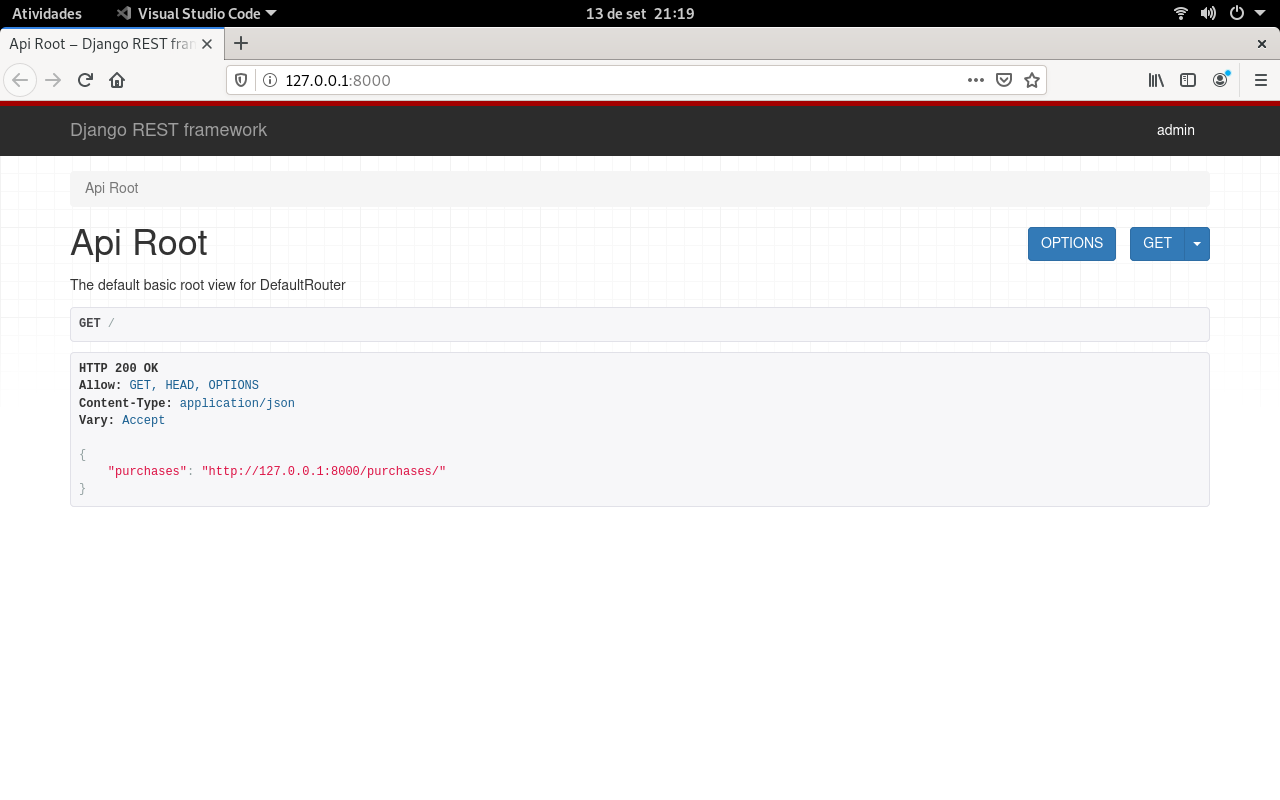Bookmark this page with the star icon
This screenshot has height=800, width=1280.
[x=1032, y=80]
